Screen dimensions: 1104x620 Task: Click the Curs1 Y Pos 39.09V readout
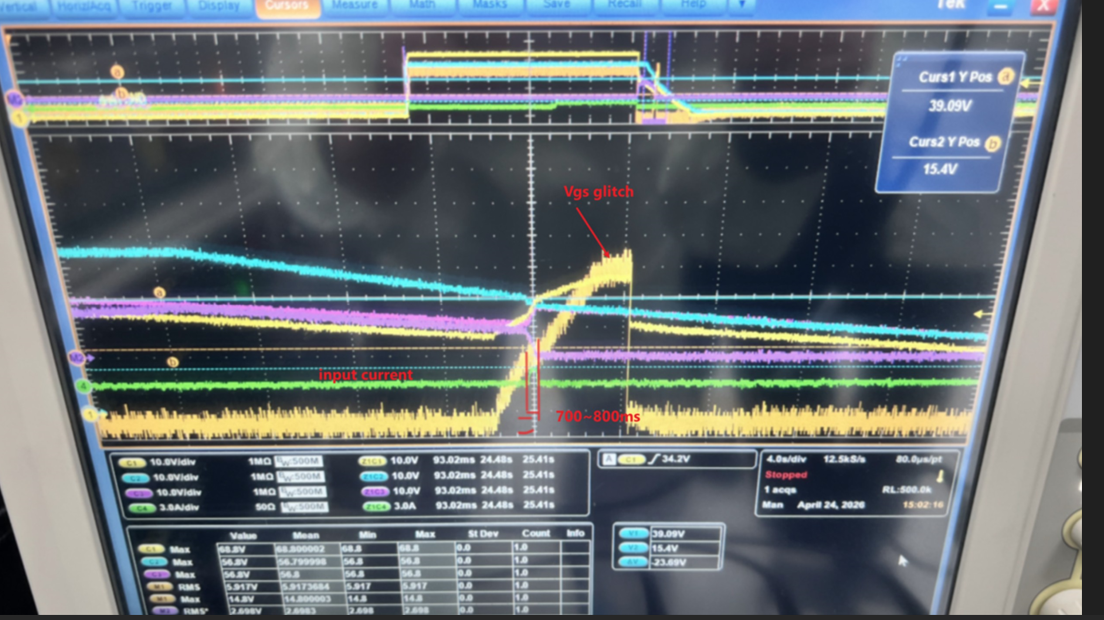click(x=950, y=106)
